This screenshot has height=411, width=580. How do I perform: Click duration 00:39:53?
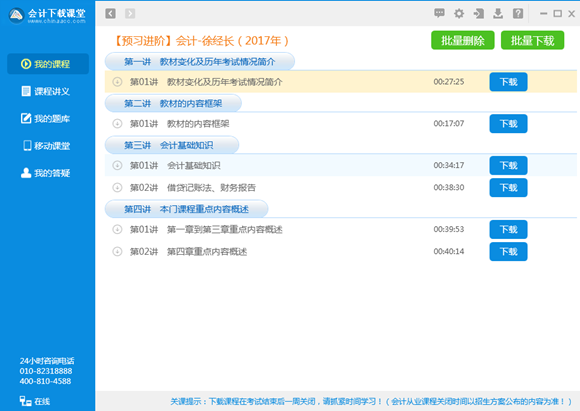[449, 229]
